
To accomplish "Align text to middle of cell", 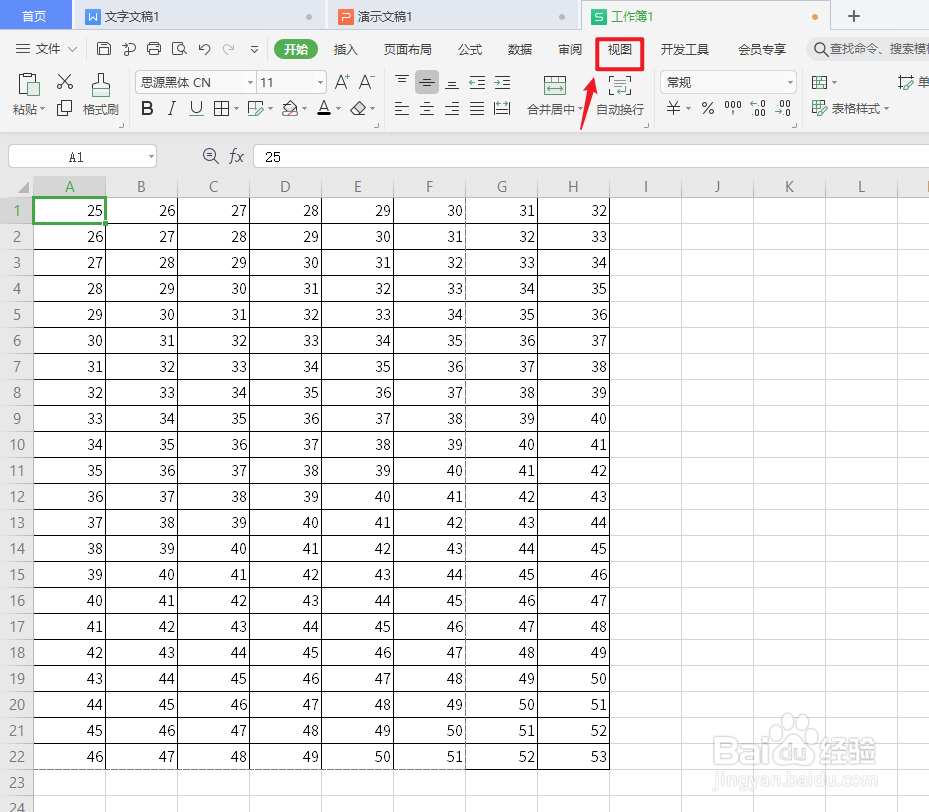I will tap(427, 82).
